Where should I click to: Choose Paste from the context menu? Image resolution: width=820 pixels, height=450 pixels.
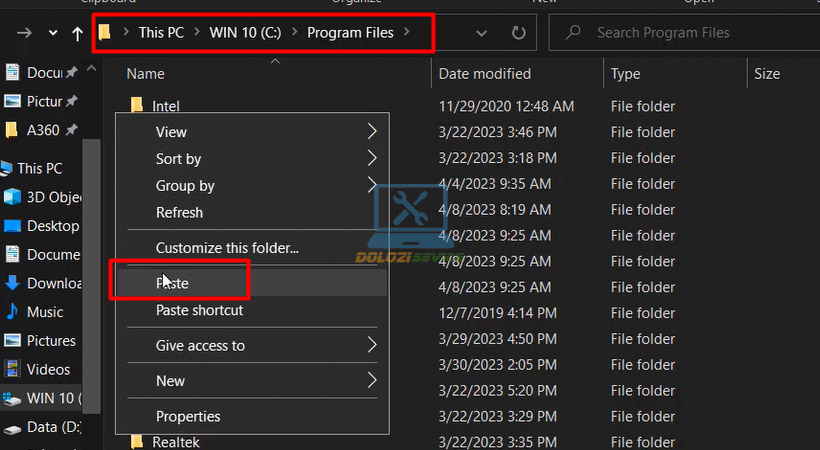172,283
